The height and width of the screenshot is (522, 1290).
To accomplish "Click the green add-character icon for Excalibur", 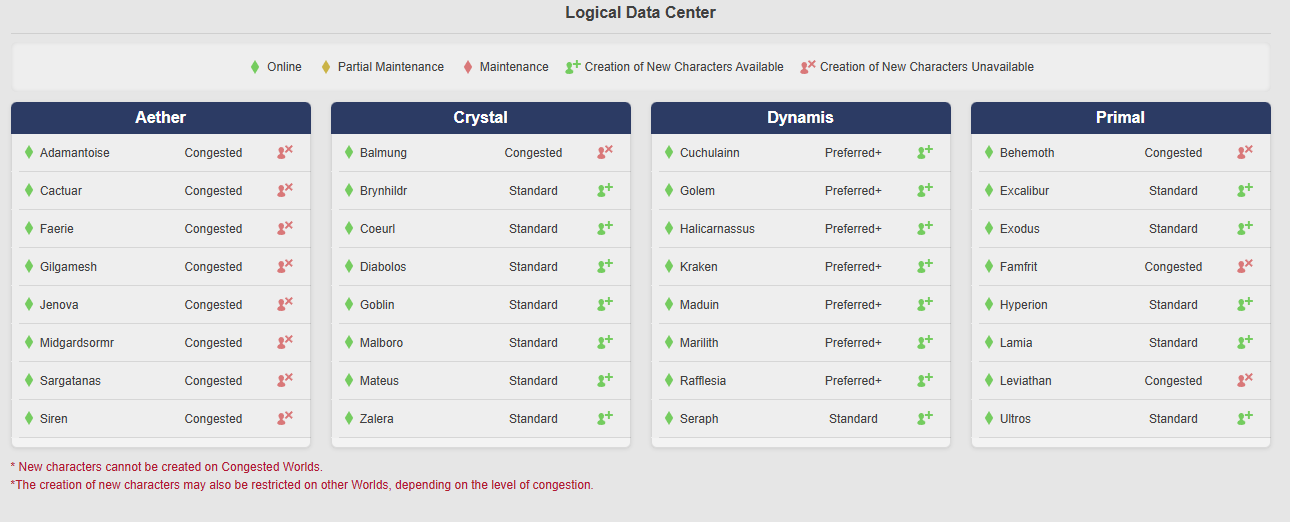I will pos(1245,190).
